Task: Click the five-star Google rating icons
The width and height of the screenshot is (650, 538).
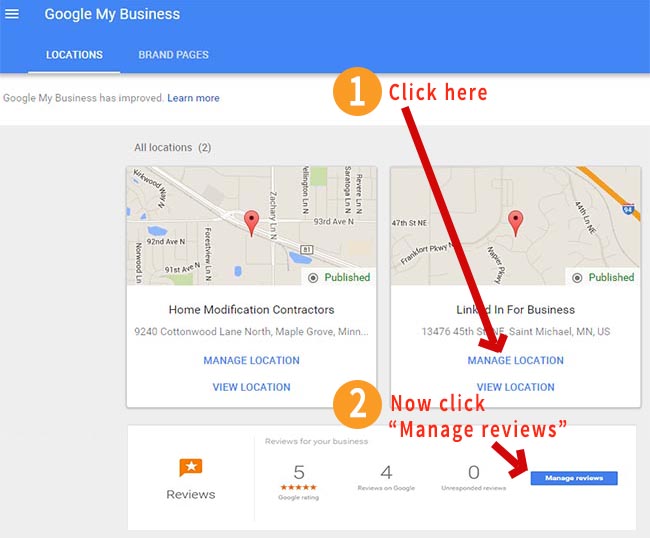Action: click(298, 487)
